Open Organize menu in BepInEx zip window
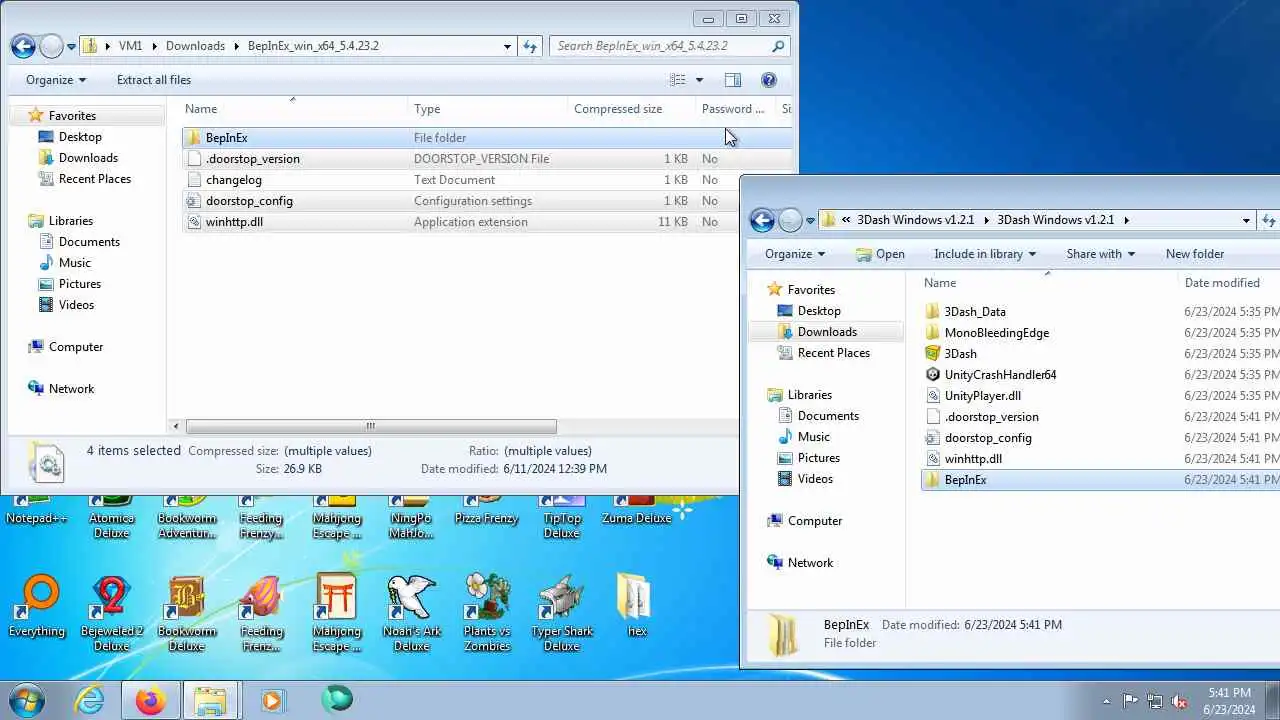This screenshot has width=1280, height=720. click(56, 80)
